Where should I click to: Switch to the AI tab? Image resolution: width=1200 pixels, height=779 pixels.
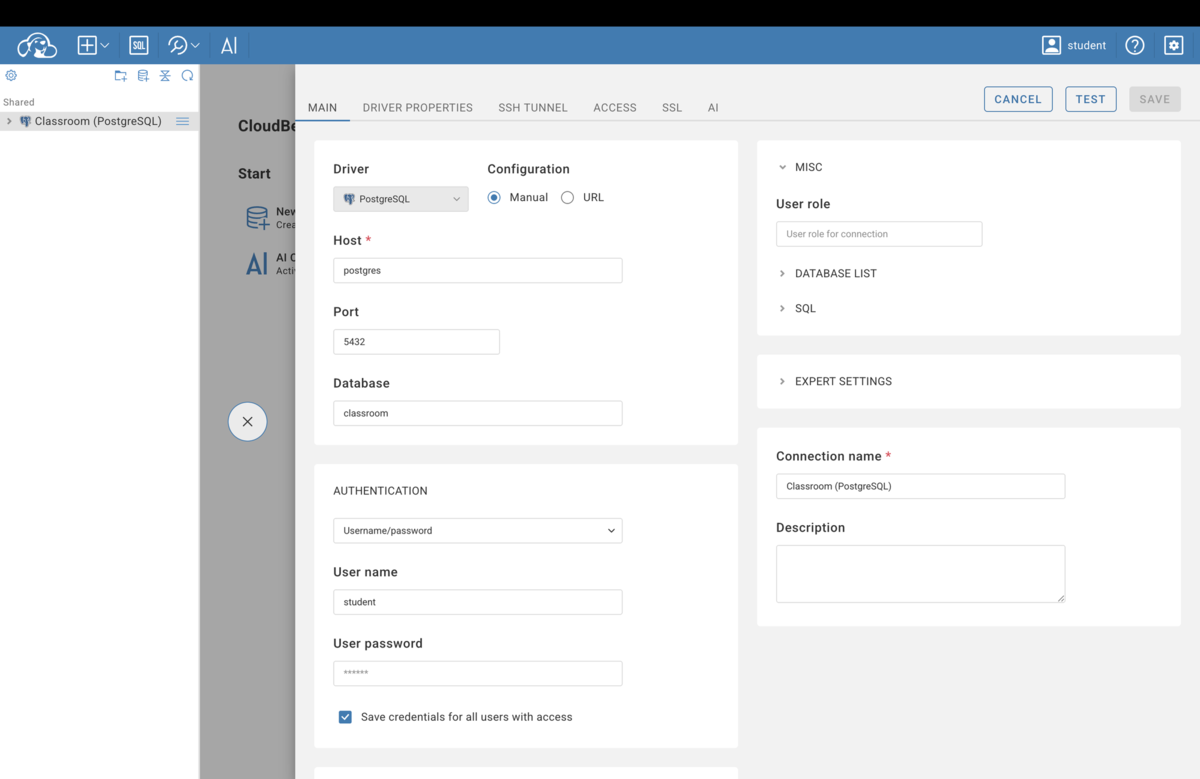click(x=713, y=107)
